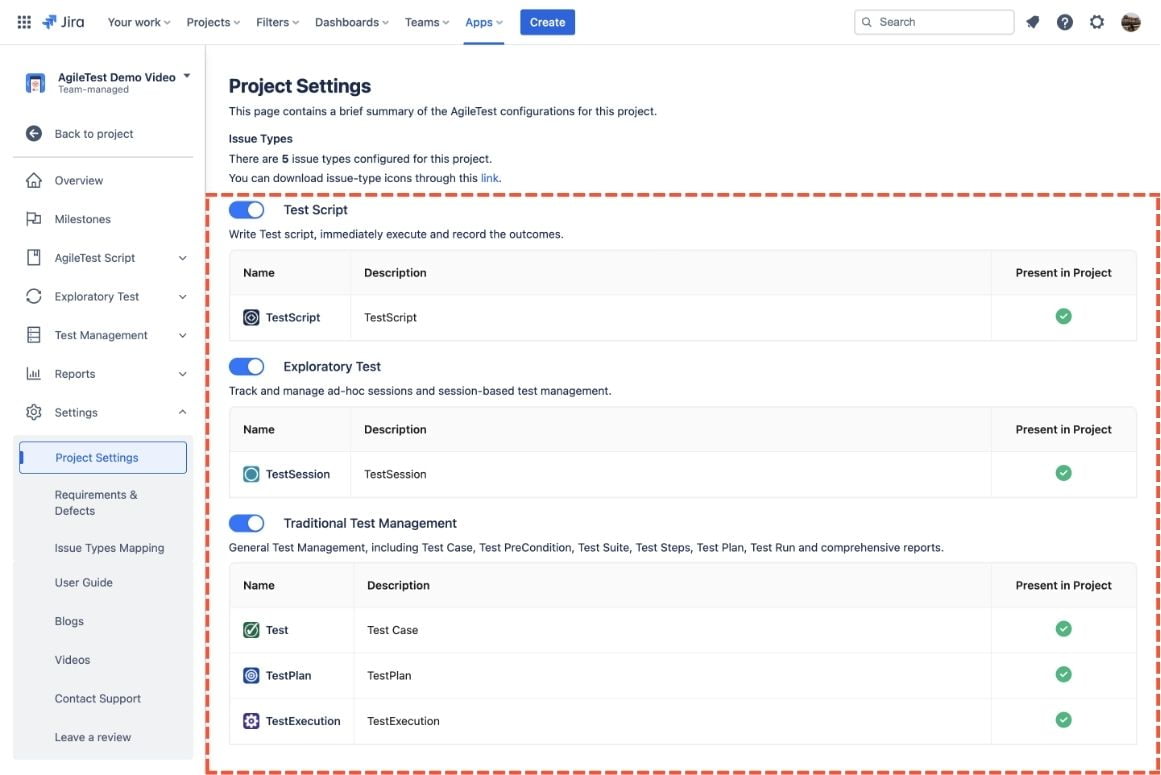Click the Back to project arrow icon

tap(34, 134)
